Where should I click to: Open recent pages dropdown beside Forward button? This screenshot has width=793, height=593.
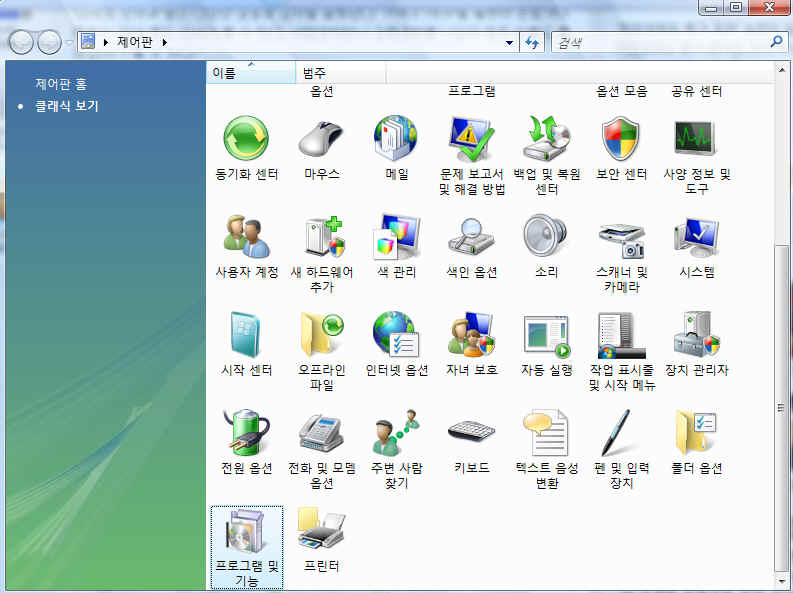click(69, 43)
